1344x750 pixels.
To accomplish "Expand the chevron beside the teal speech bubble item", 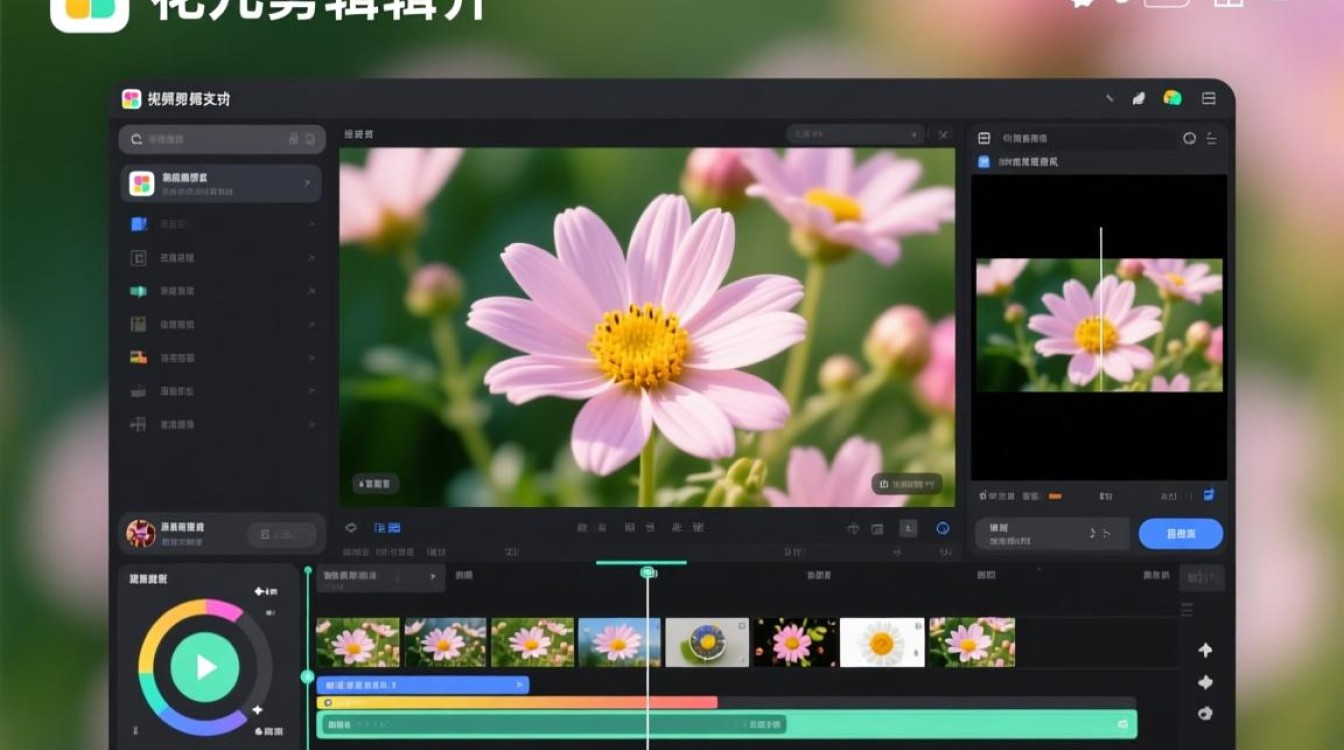I will pos(311,291).
